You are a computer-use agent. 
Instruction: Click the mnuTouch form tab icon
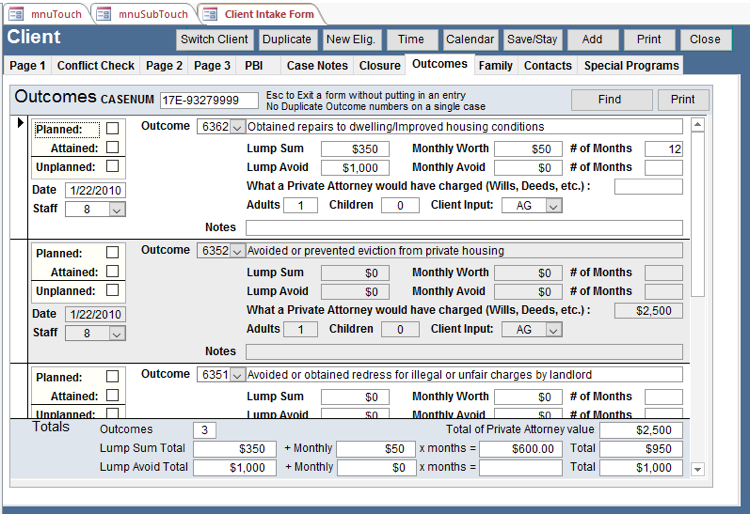pyautogui.click(x=17, y=14)
